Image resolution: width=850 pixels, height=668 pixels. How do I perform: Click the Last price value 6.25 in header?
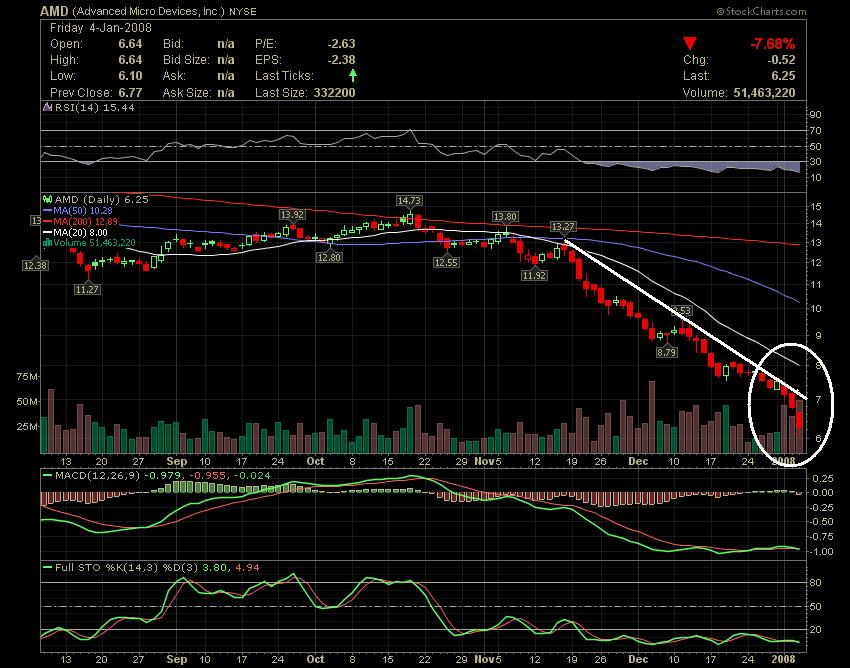coord(783,76)
